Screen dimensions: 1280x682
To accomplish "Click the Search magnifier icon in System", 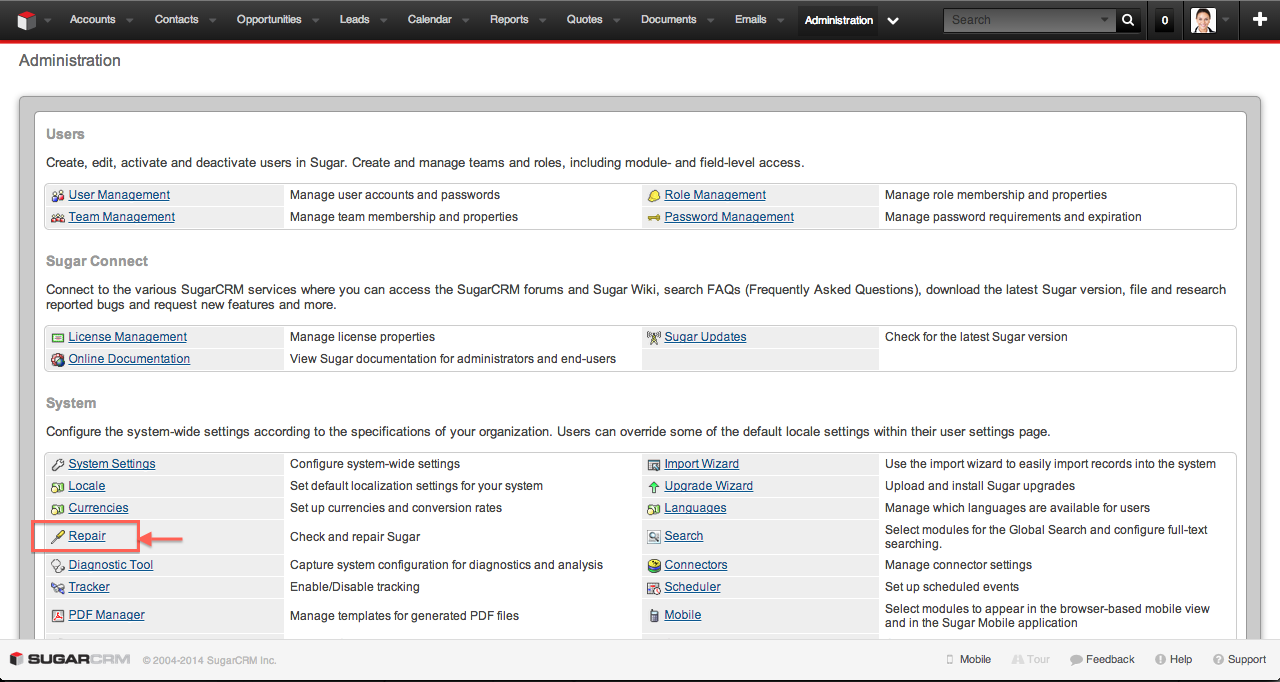I will 654,536.
